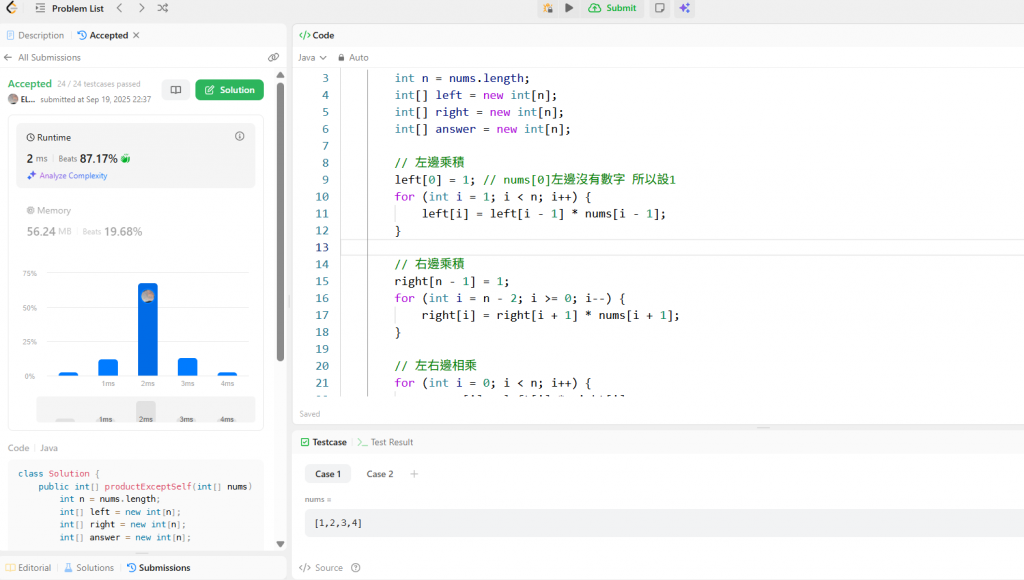Click the submitter avatar

[13, 99]
